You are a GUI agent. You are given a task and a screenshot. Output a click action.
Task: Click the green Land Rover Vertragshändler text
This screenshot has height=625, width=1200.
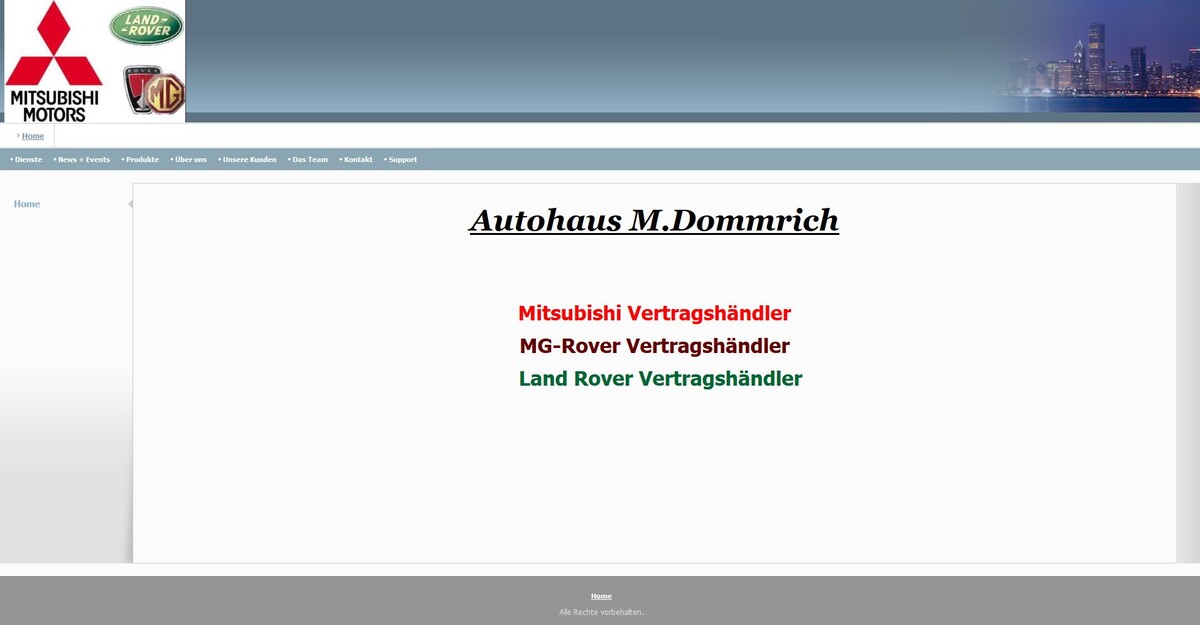pos(660,379)
